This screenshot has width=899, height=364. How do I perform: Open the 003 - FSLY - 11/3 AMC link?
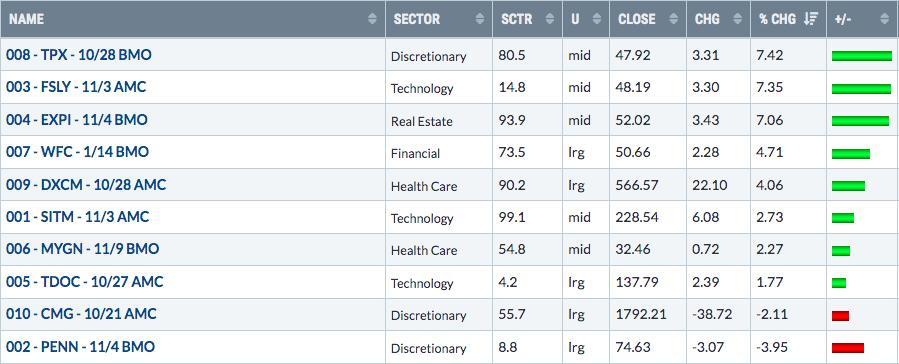coord(76,87)
